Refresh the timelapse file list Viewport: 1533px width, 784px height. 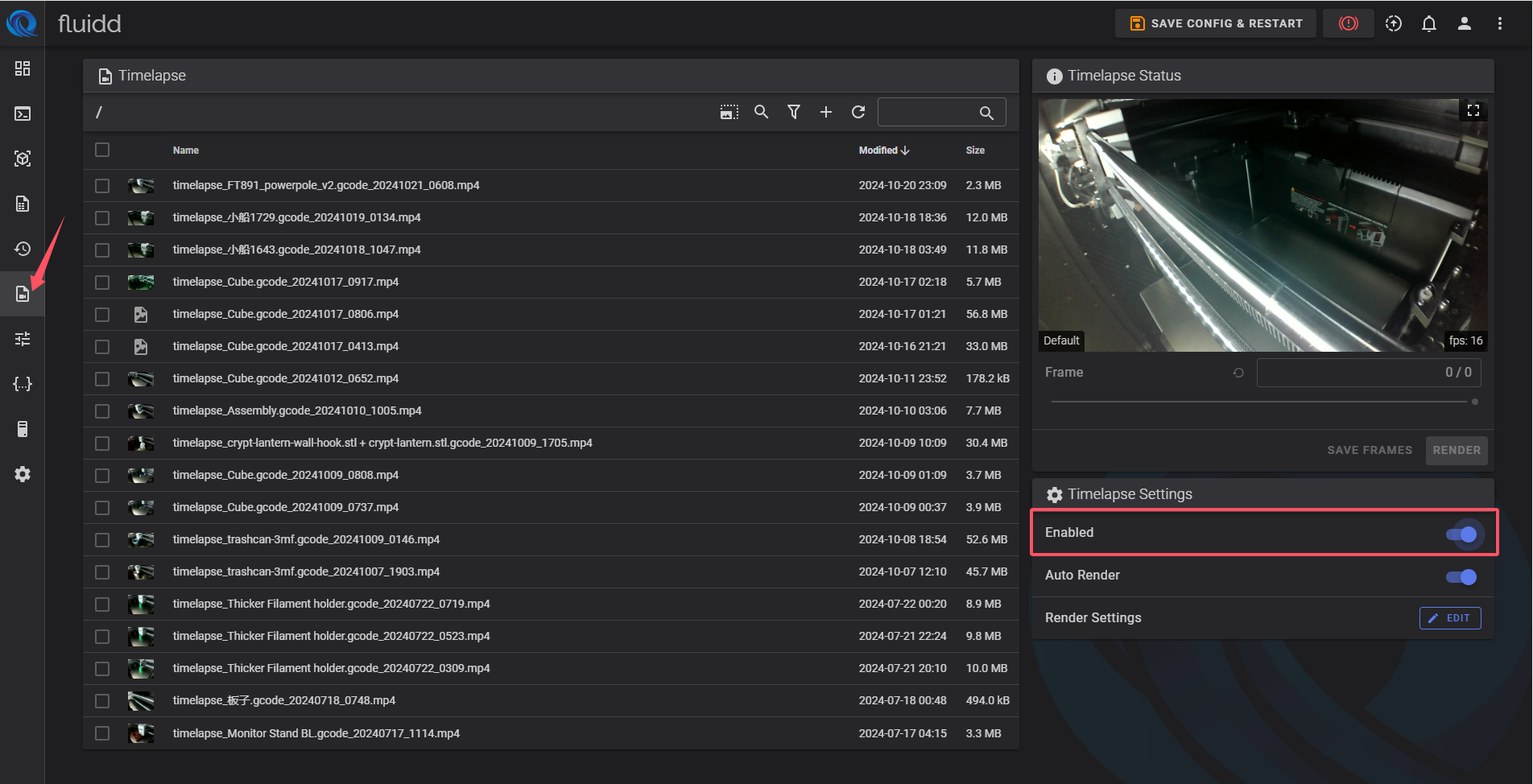pos(858,112)
